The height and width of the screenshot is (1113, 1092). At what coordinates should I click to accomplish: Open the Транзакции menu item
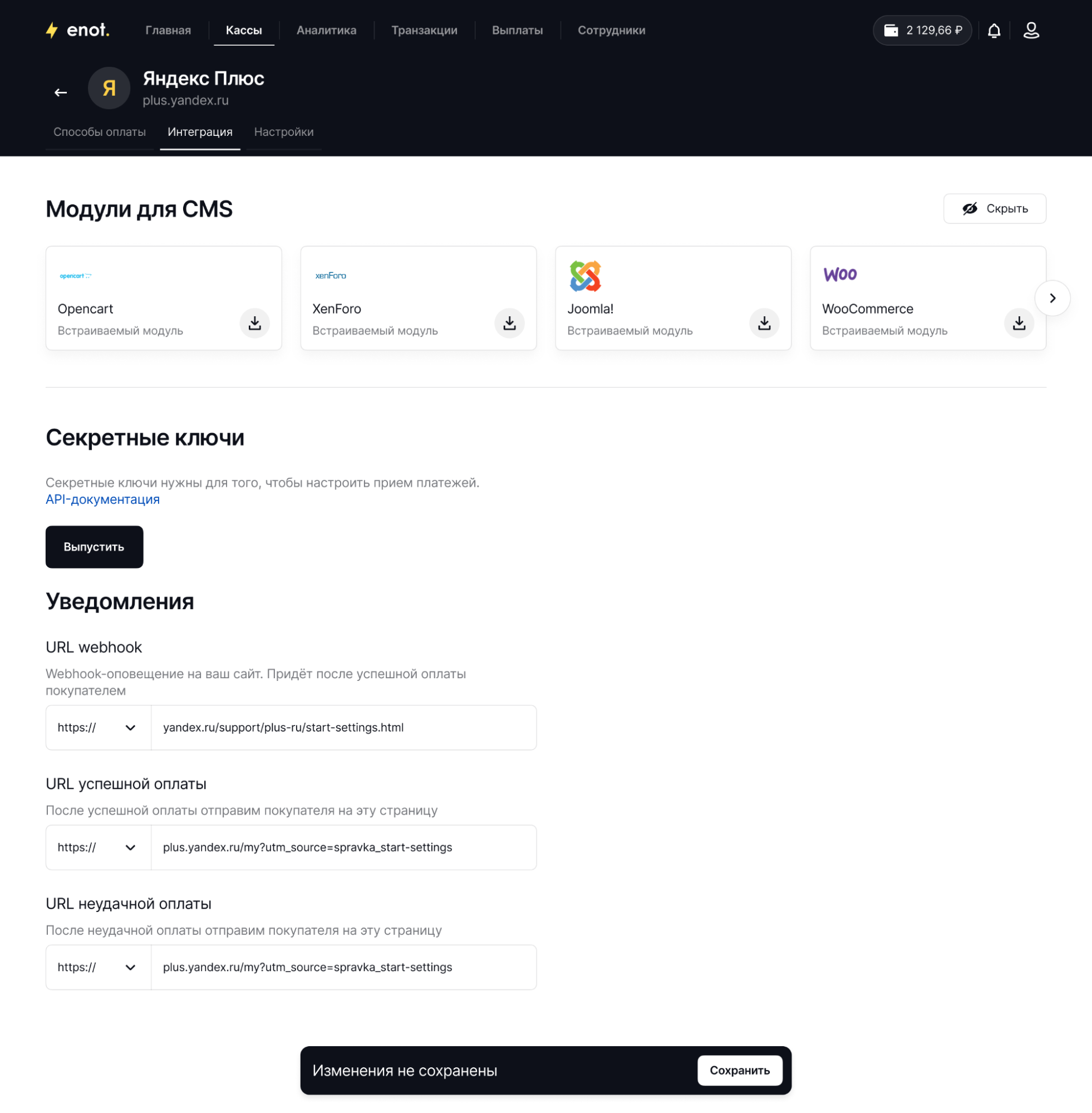coord(425,31)
